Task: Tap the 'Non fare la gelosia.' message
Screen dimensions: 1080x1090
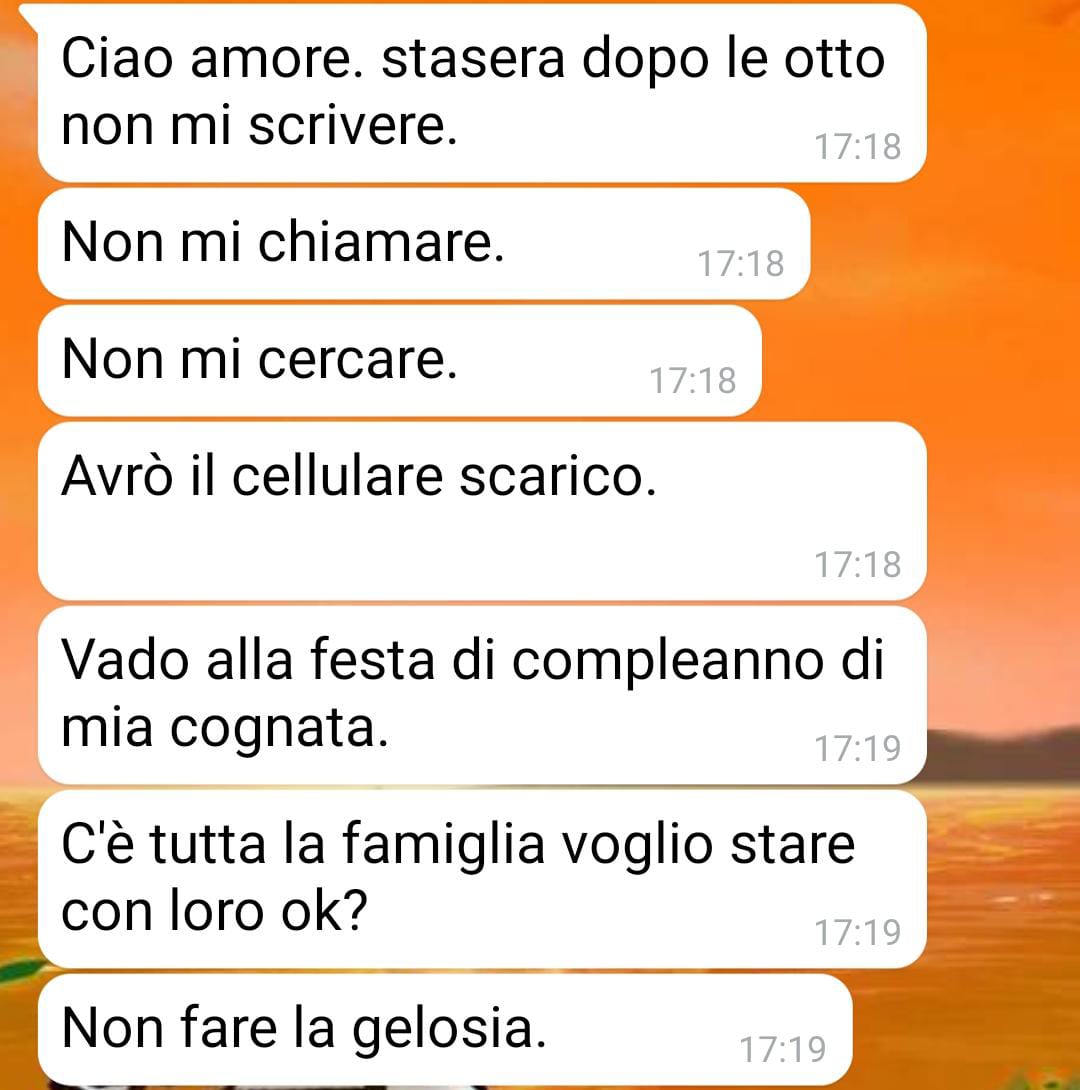Action: [445, 1030]
